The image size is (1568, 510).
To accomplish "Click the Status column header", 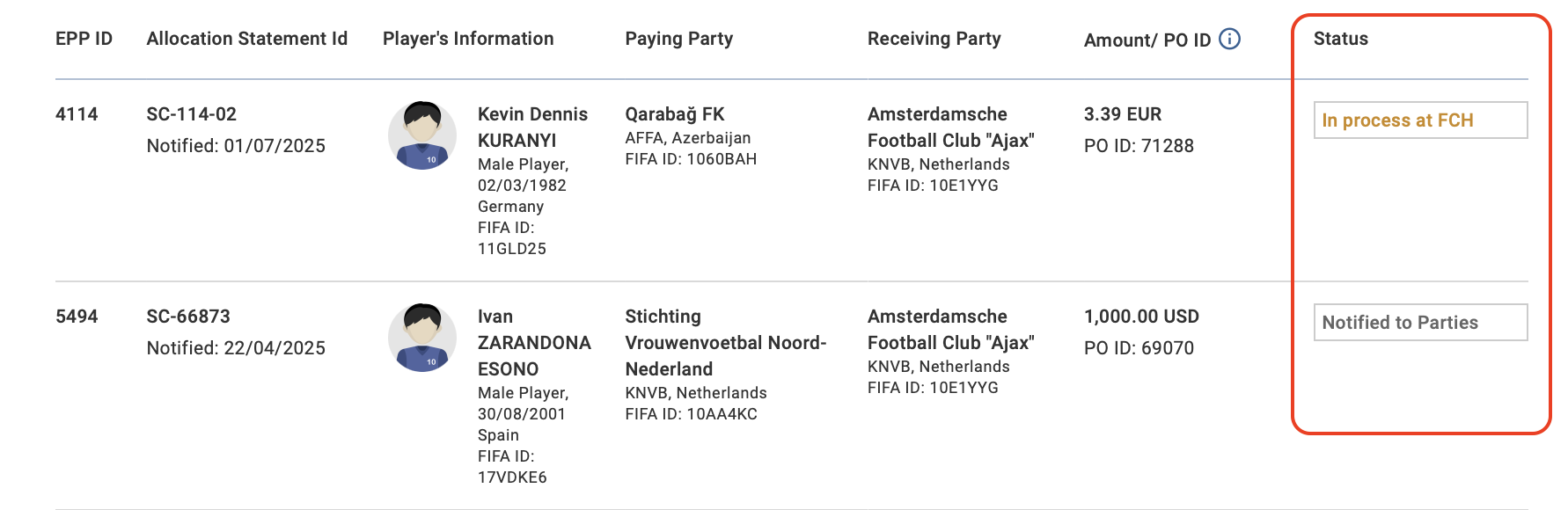I will [x=1340, y=39].
